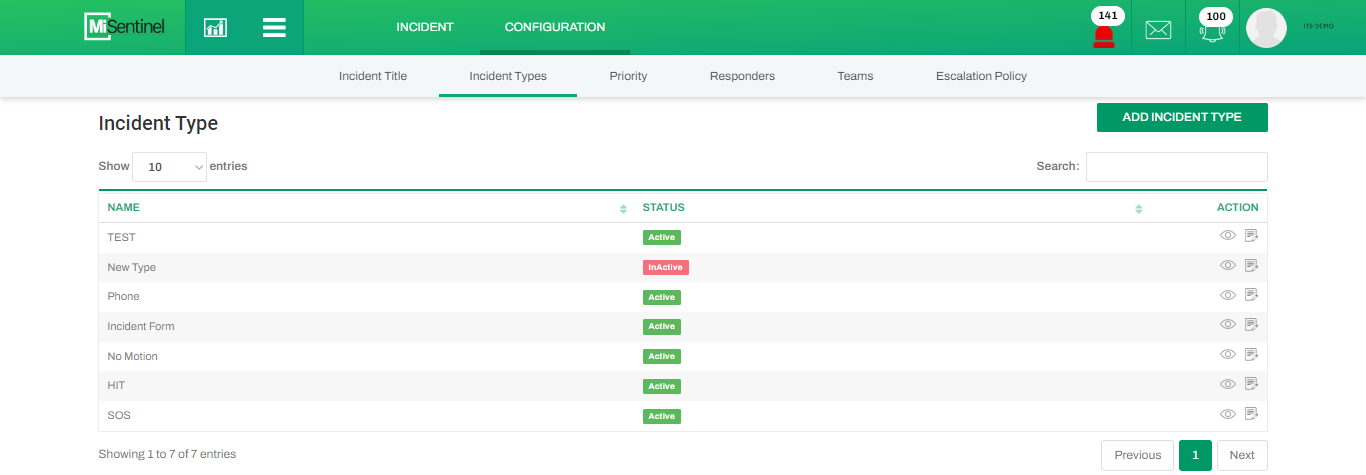The height and width of the screenshot is (475, 1366).
Task: Open the INCIDENT menu
Action: (x=425, y=27)
